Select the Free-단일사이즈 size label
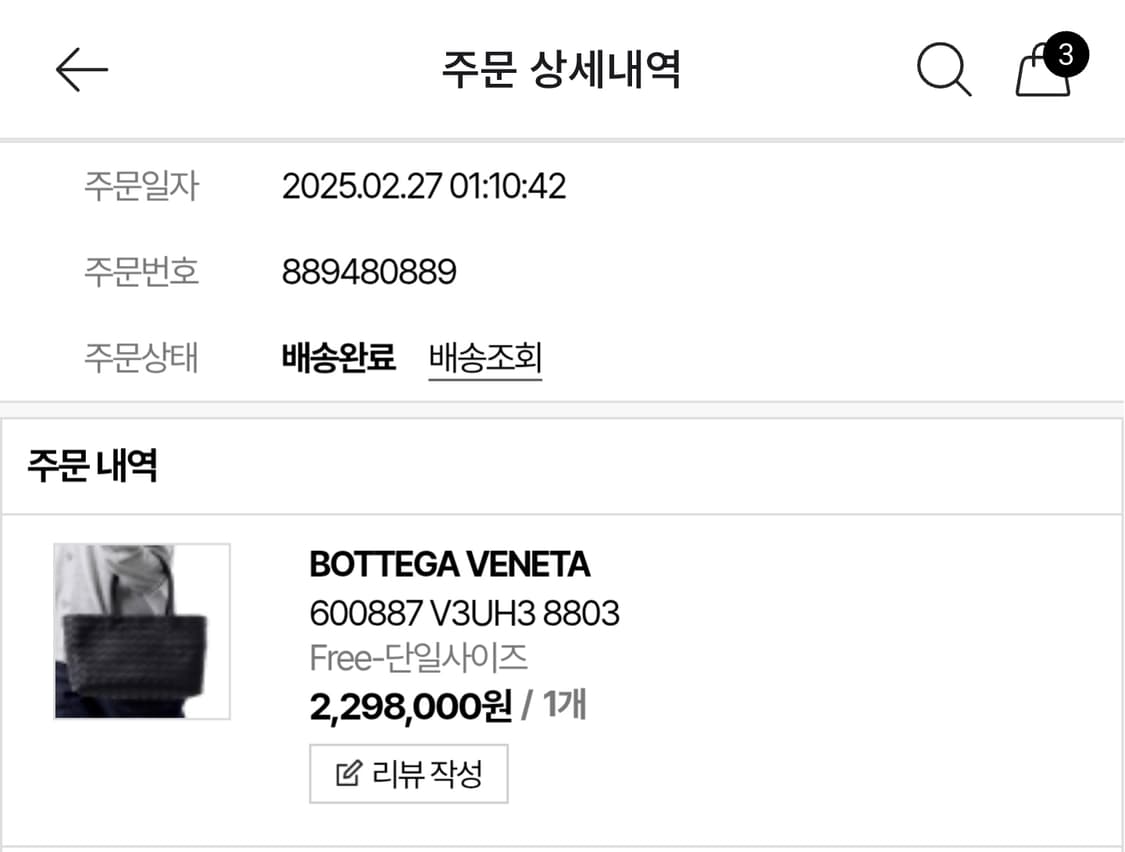Image resolution: width=1125 pixels, height=852 pixels. [x=419, y=658]
